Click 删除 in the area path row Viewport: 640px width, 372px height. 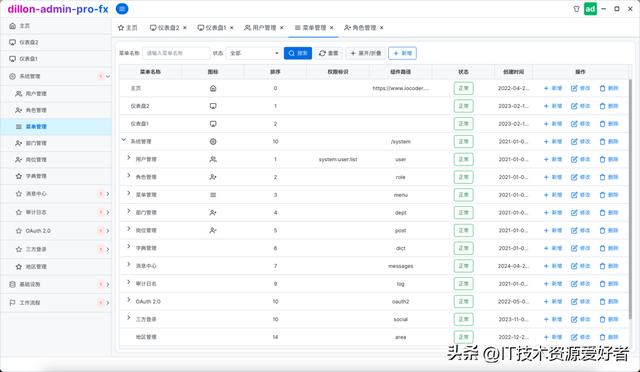609,337
